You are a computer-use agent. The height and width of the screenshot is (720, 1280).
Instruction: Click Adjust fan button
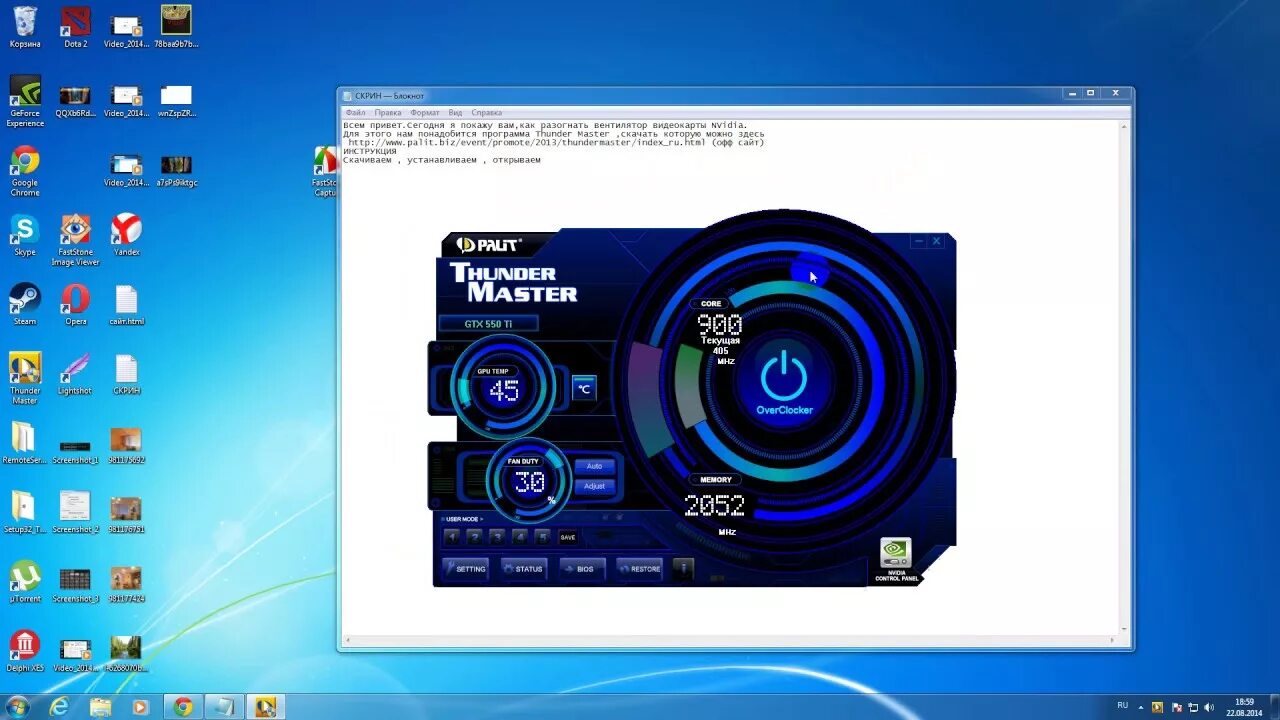(x=594, y=486)
